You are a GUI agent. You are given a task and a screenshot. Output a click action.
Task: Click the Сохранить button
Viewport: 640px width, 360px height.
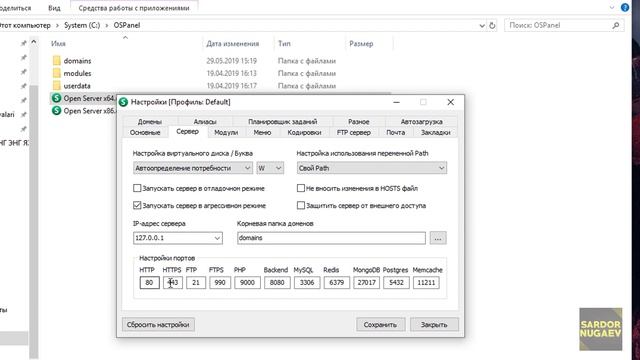(x=380, y=325)
